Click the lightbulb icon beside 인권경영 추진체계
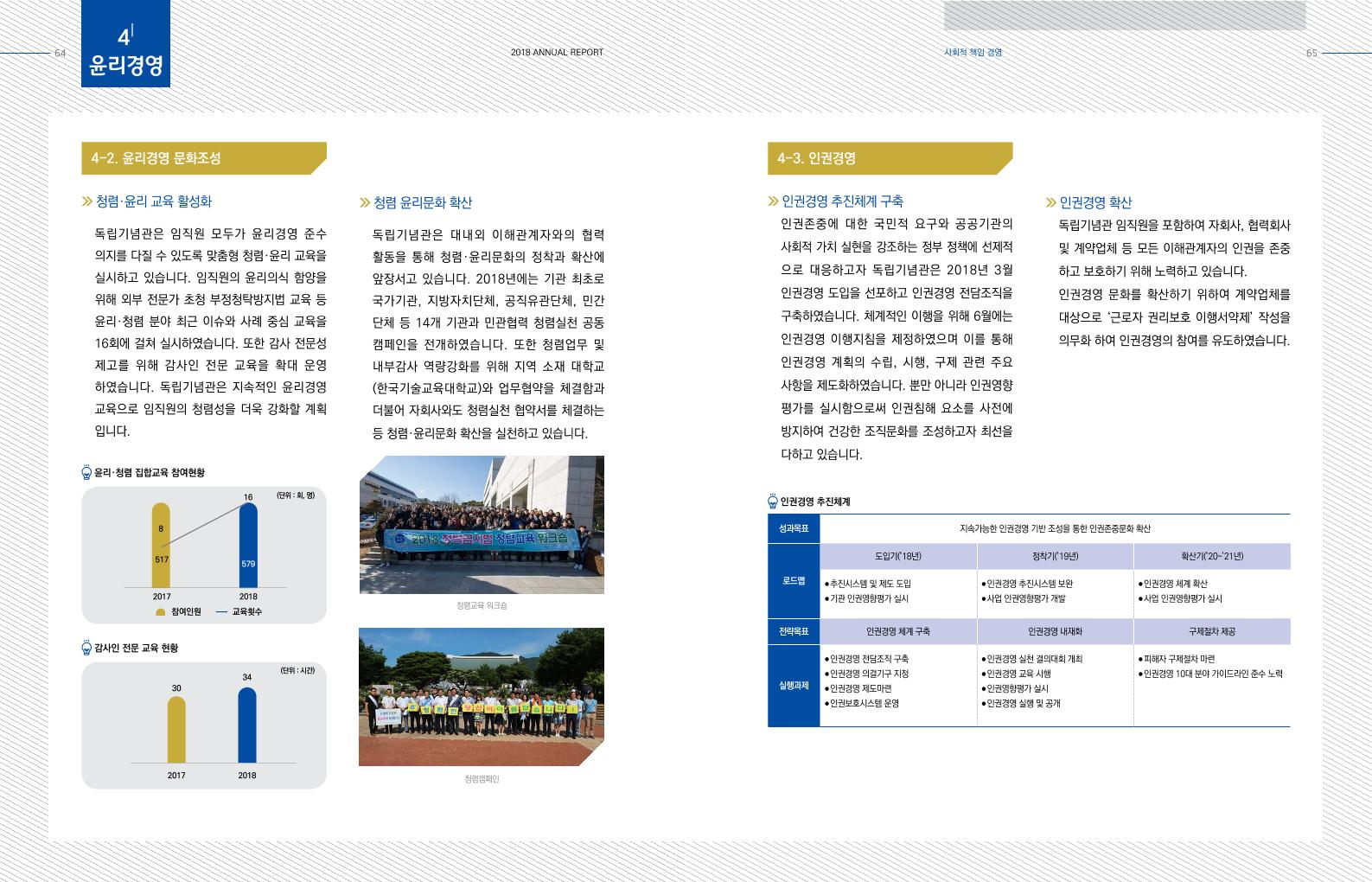The width and height of the screenshot is (1372, 882). [x=773, y=502]
